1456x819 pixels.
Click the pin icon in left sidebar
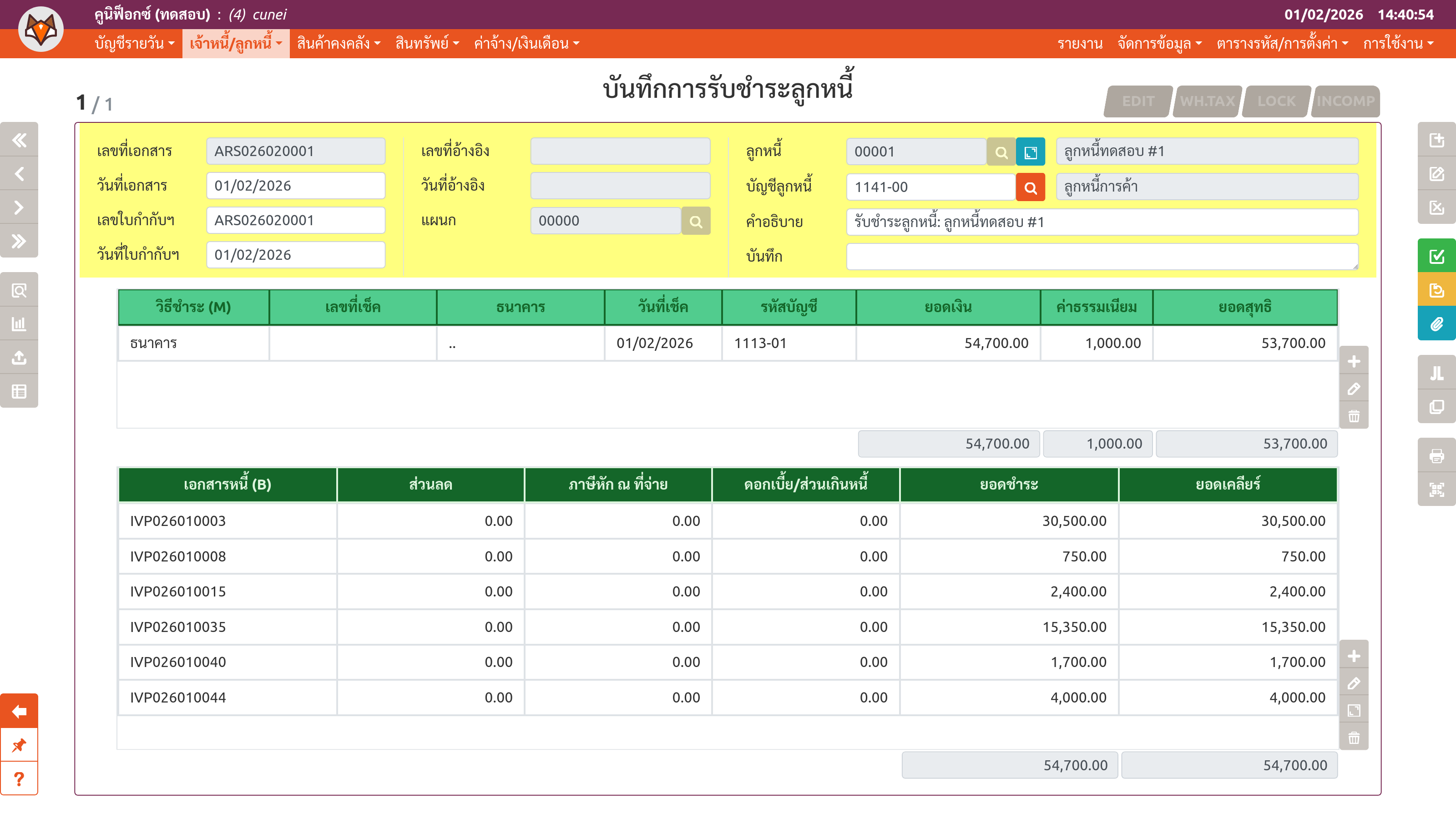tap(19, 745)
